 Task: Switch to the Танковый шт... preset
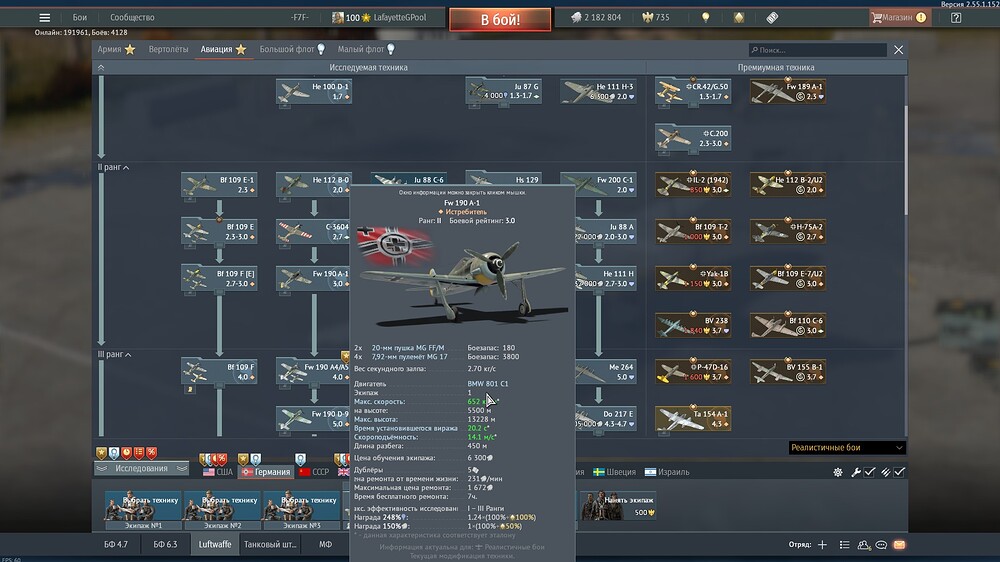tap(270, 545)
